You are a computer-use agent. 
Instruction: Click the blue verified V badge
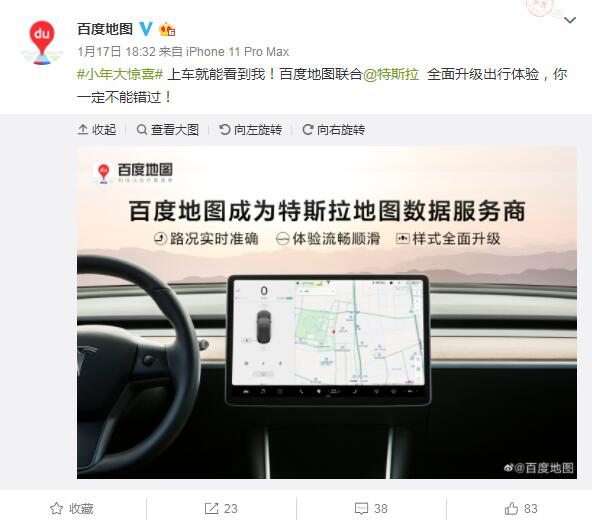pos(146,29)
